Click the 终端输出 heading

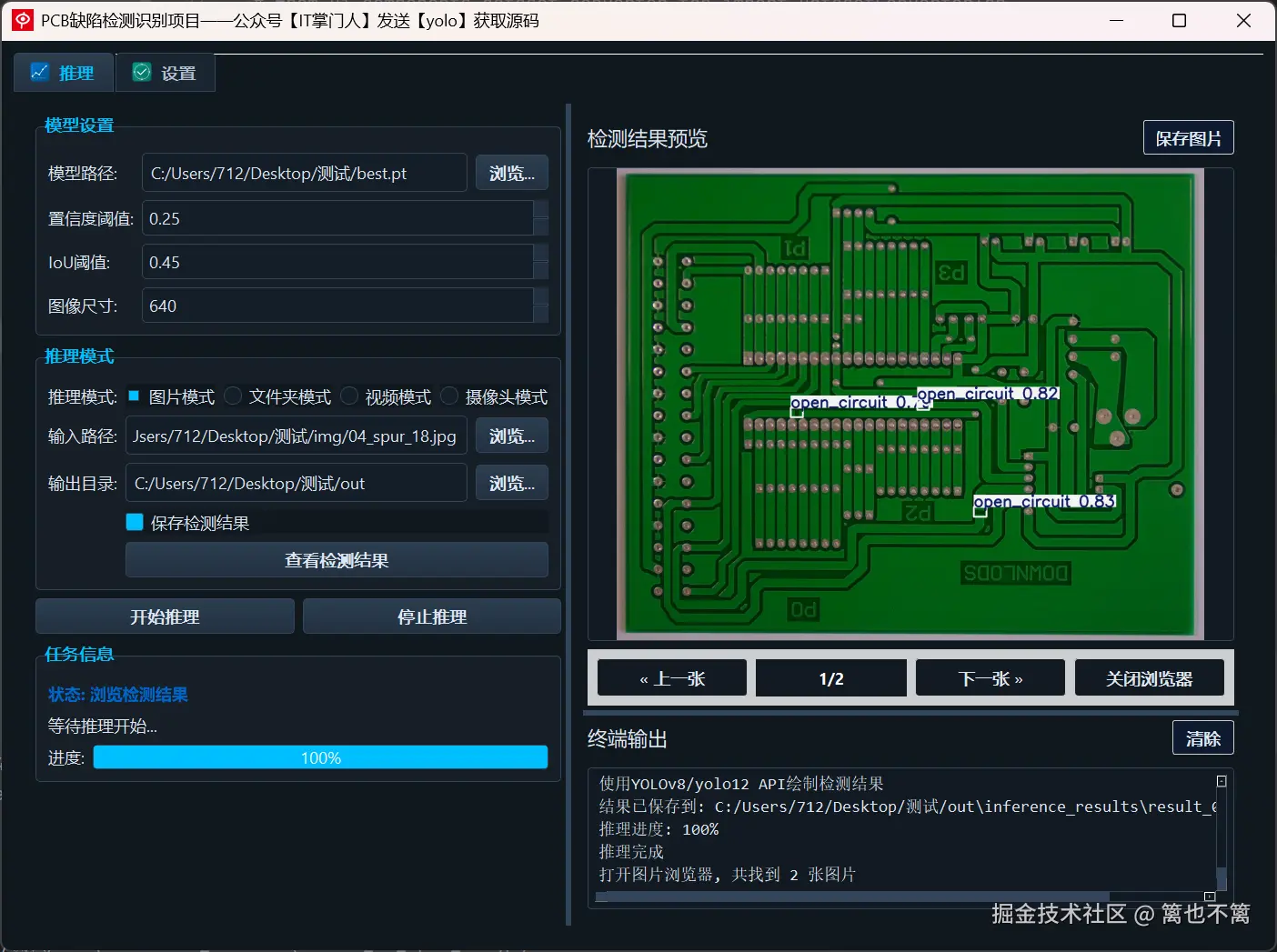(628, 738)
